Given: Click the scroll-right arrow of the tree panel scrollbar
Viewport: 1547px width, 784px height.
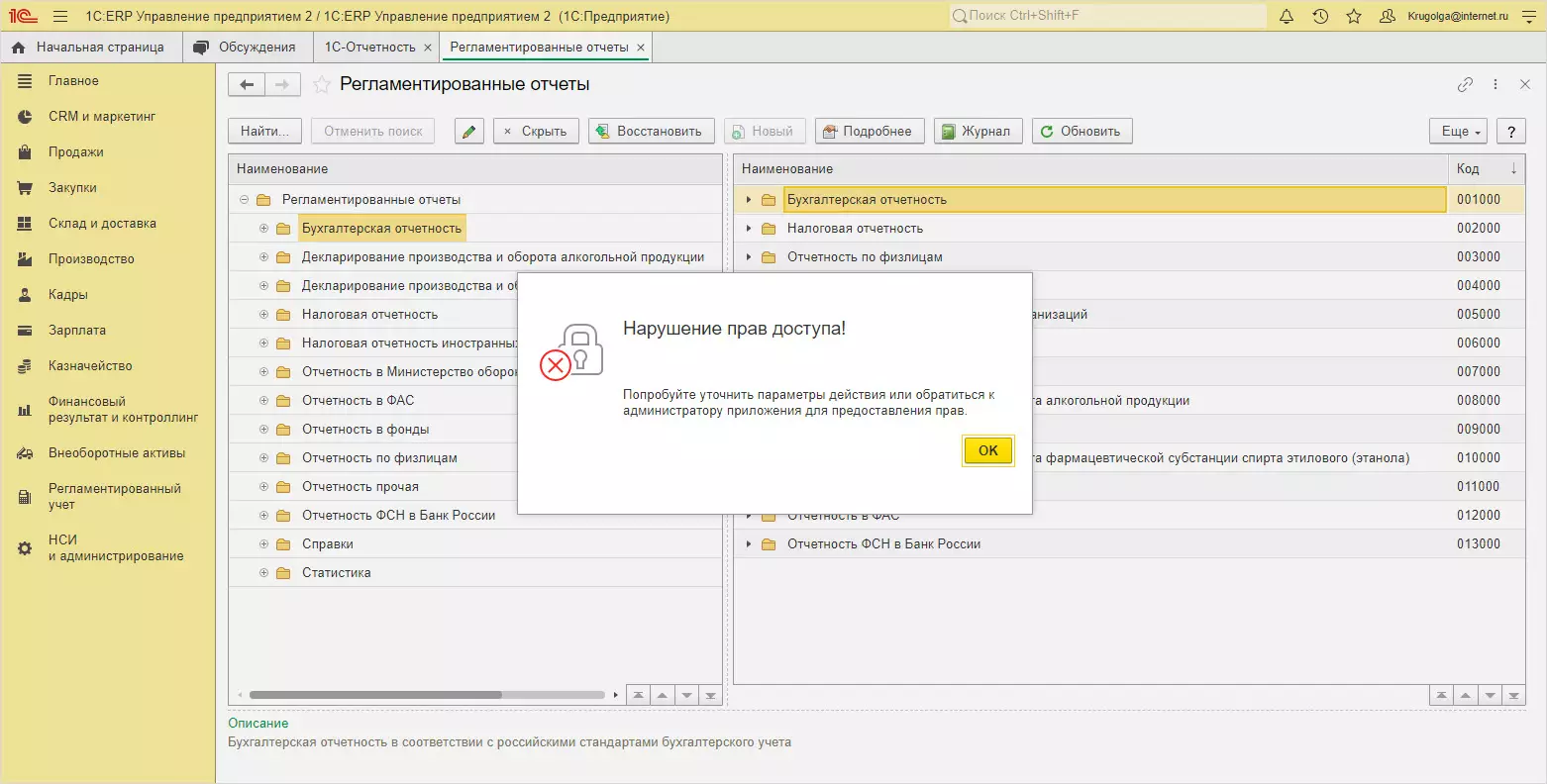Looking at the screenshot, I should coord(616,695).
